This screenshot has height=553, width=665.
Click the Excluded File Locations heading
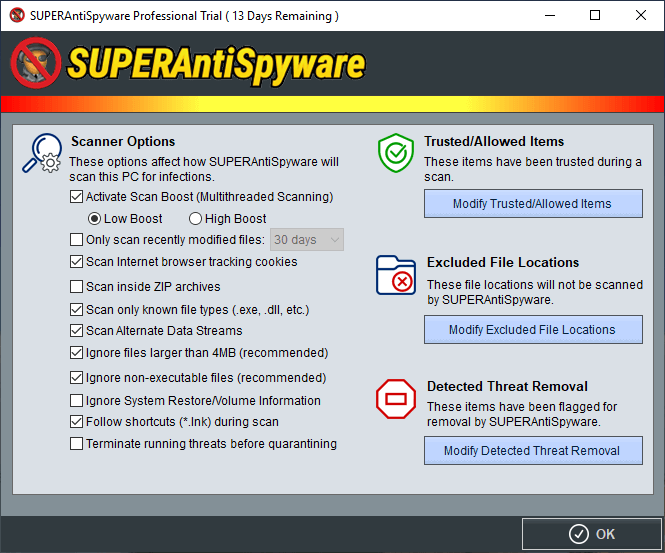click(x=503, y=263)
